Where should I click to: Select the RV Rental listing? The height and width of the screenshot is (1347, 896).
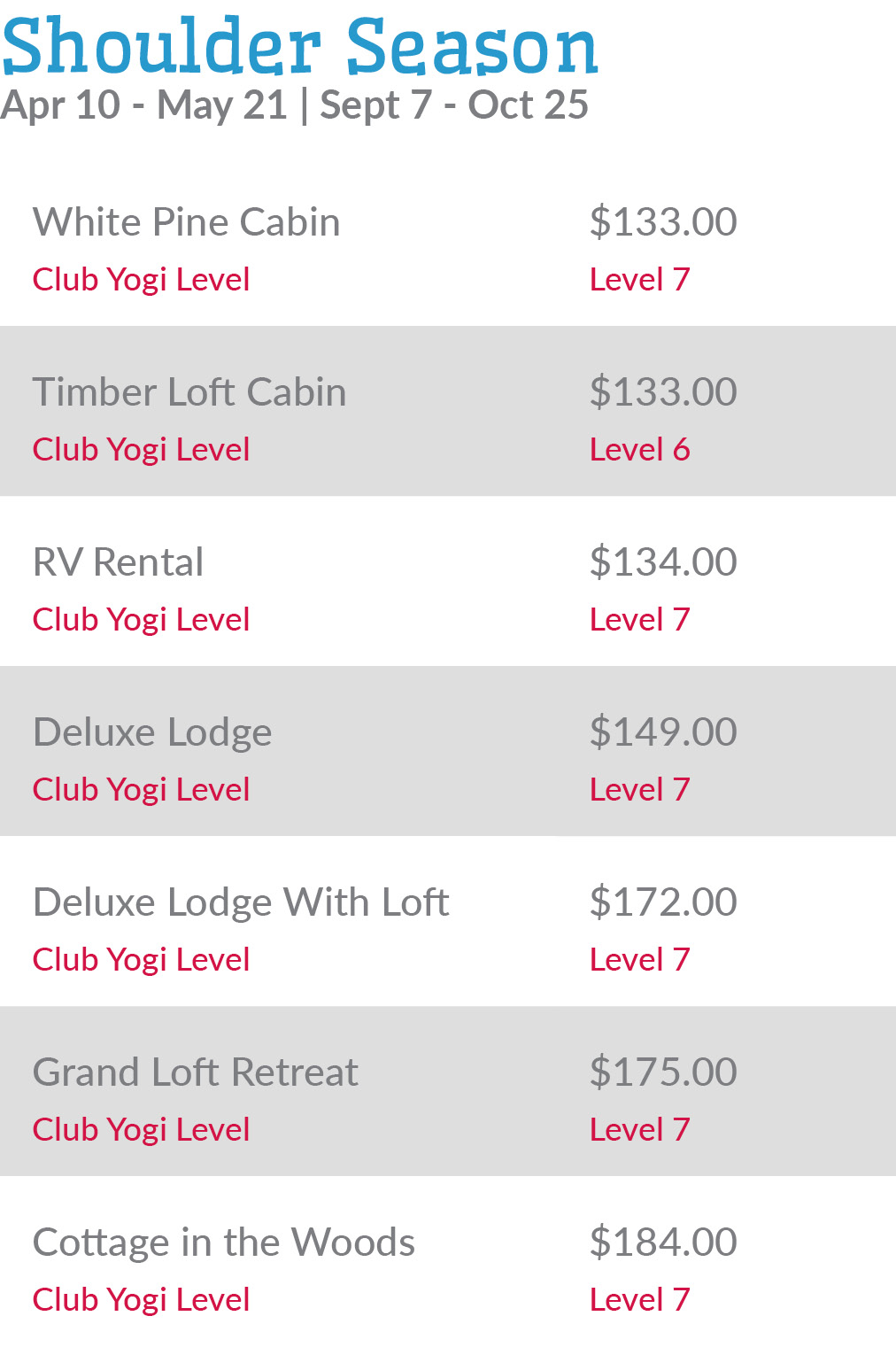click(x=118, y=562)
